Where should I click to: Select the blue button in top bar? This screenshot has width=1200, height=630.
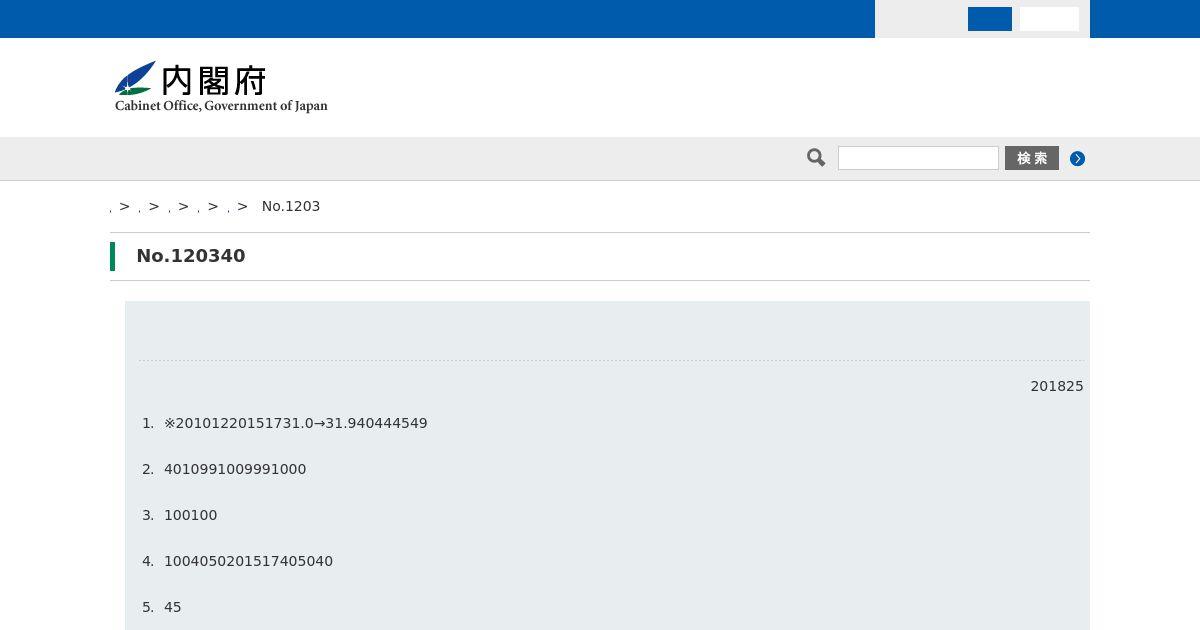point(990,19)
